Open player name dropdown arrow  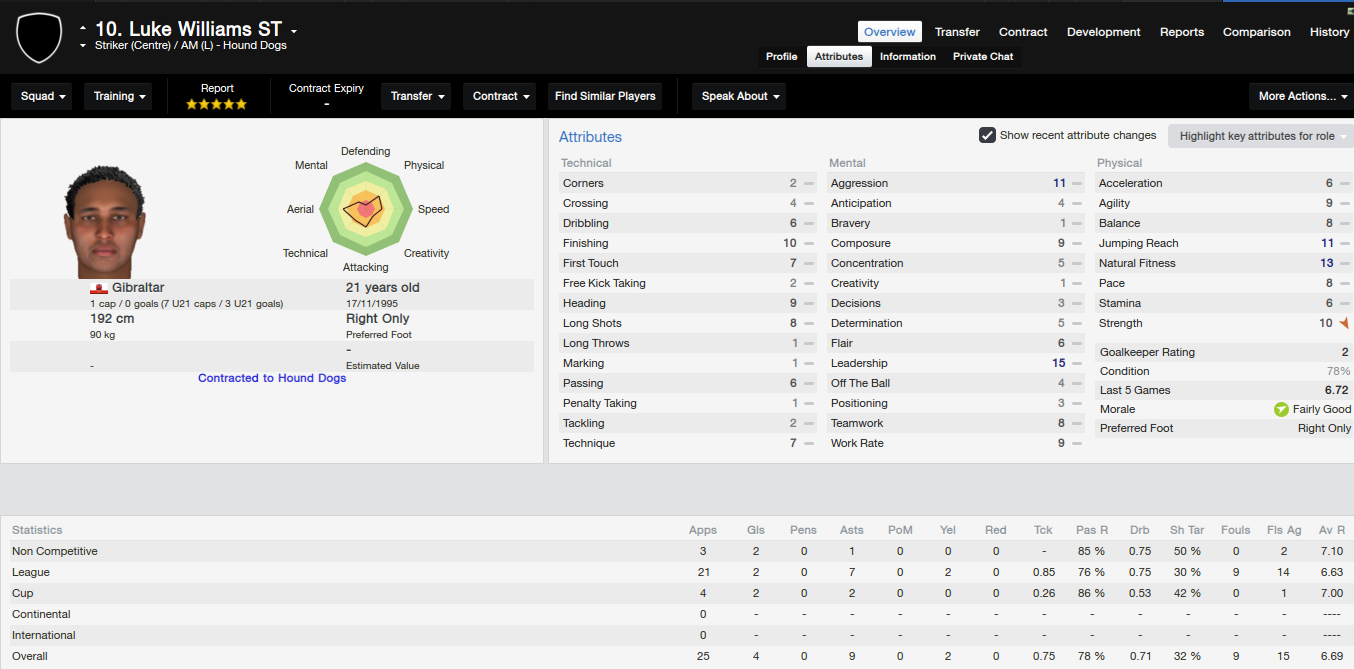(x=294, y=31)
